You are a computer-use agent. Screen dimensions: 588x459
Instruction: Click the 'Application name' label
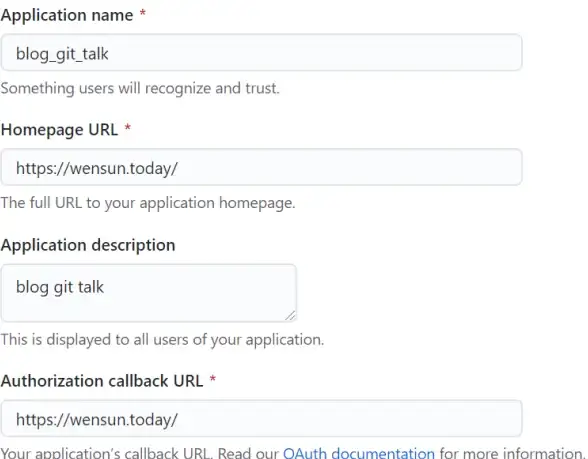67,15
